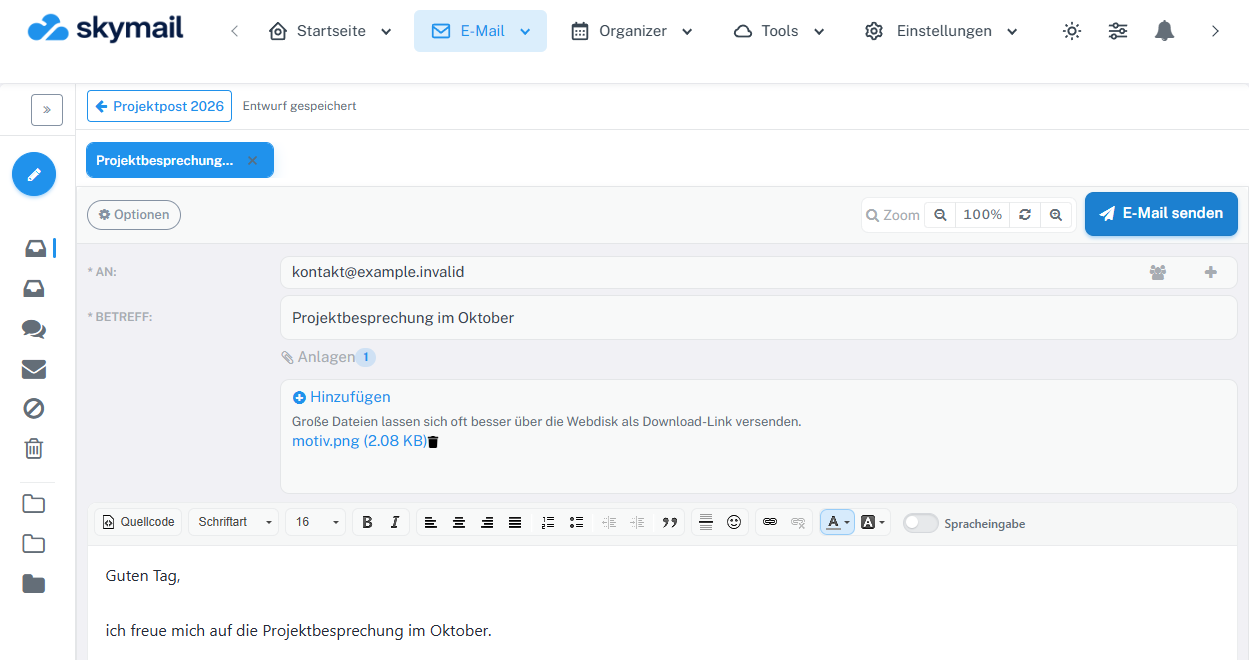1249x660 pixels.
Task: Toggle light/dark mode sun icon
Action: click(1072, 31)
